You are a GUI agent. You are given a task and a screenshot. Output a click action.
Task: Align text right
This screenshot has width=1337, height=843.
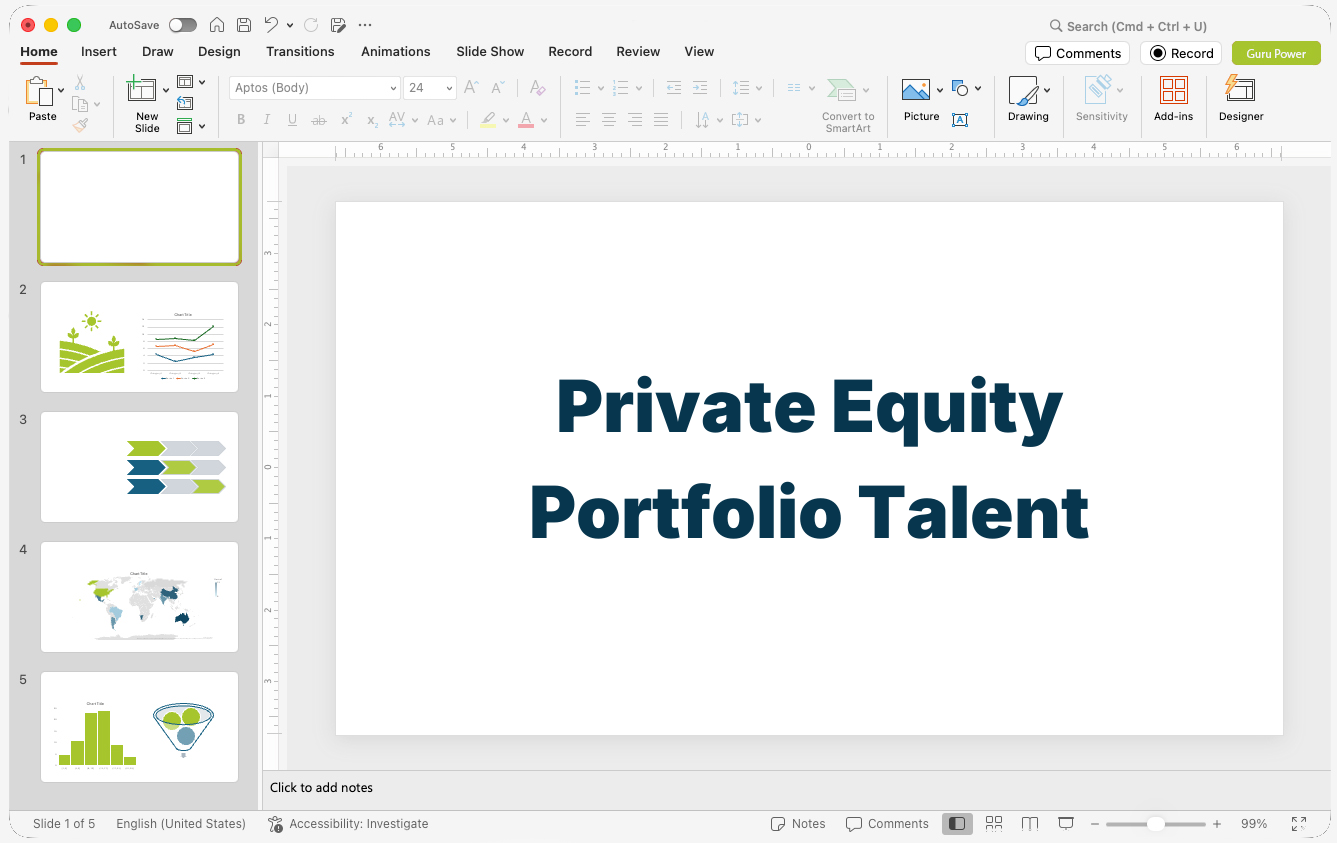point(634,120)
